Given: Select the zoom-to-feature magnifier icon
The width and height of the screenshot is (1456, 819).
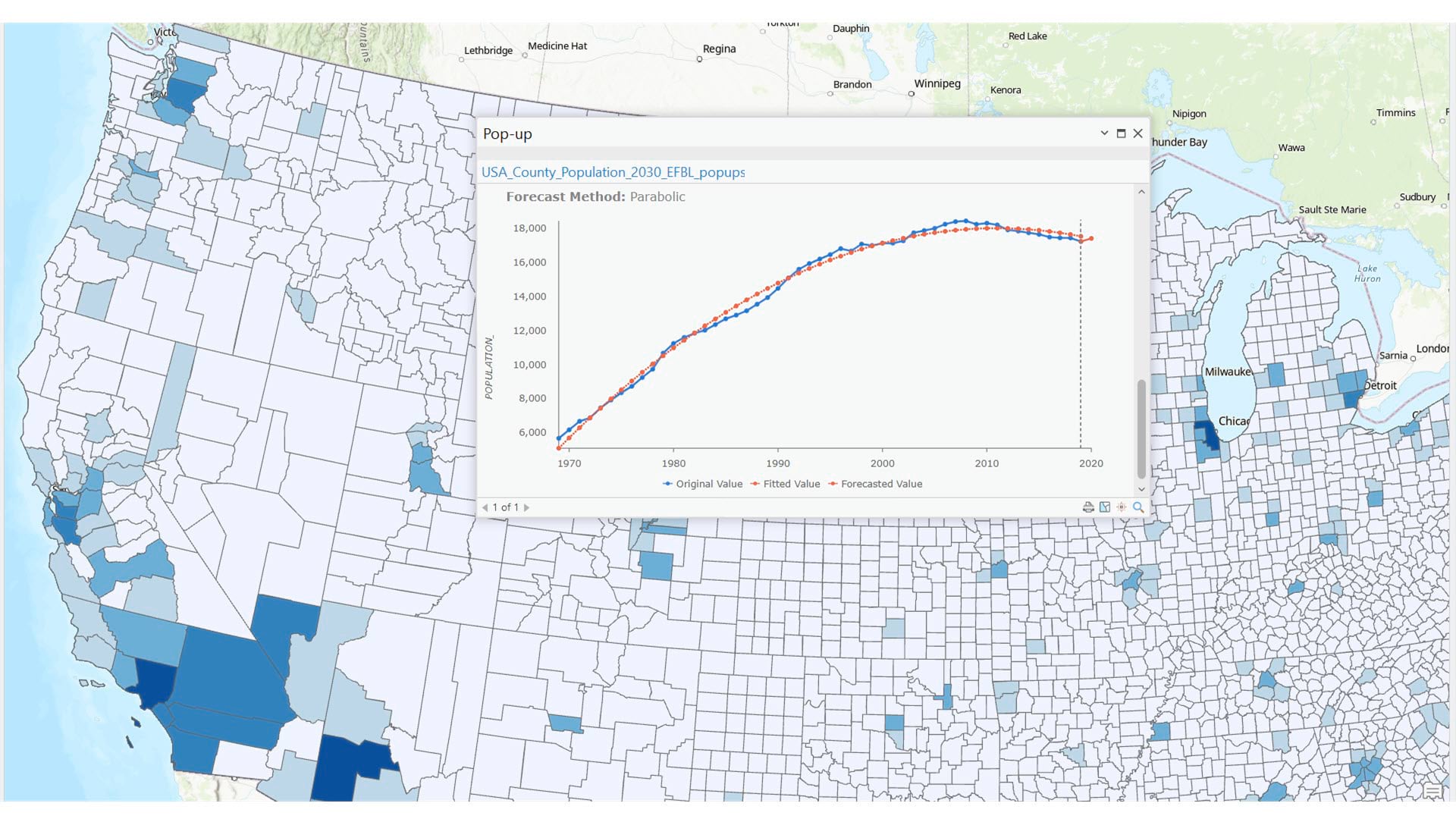Looking at the screenshot, I should click(1137, 507).
